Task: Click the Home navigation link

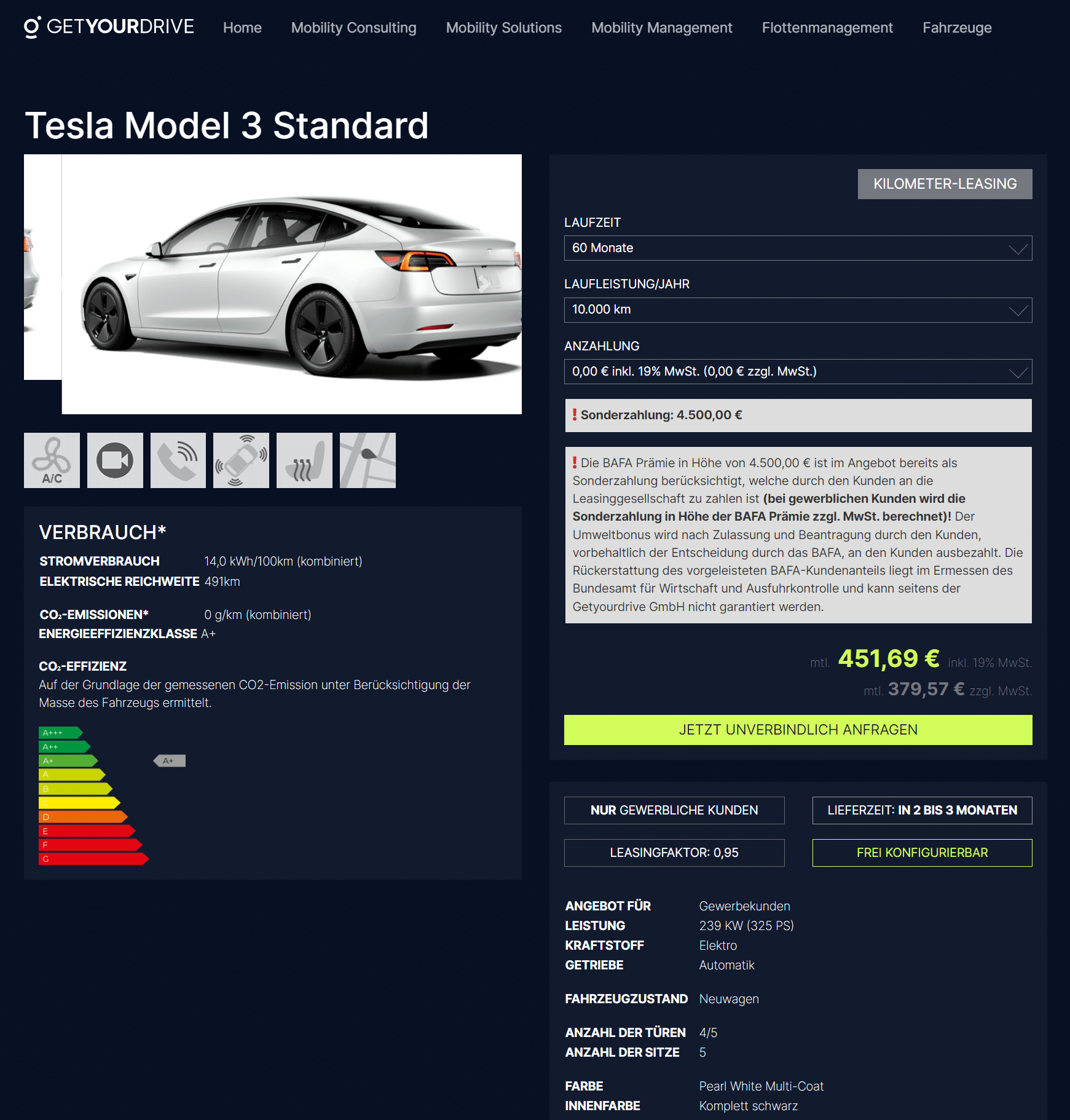Action: pos(242,28)
